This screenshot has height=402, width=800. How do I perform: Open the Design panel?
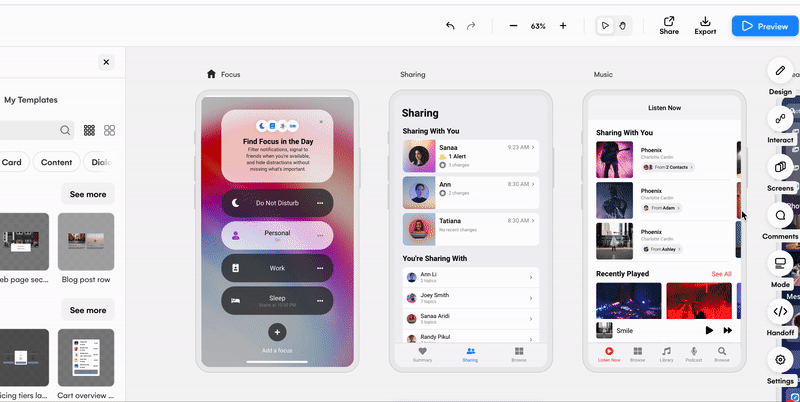click(x=780, y=71)
